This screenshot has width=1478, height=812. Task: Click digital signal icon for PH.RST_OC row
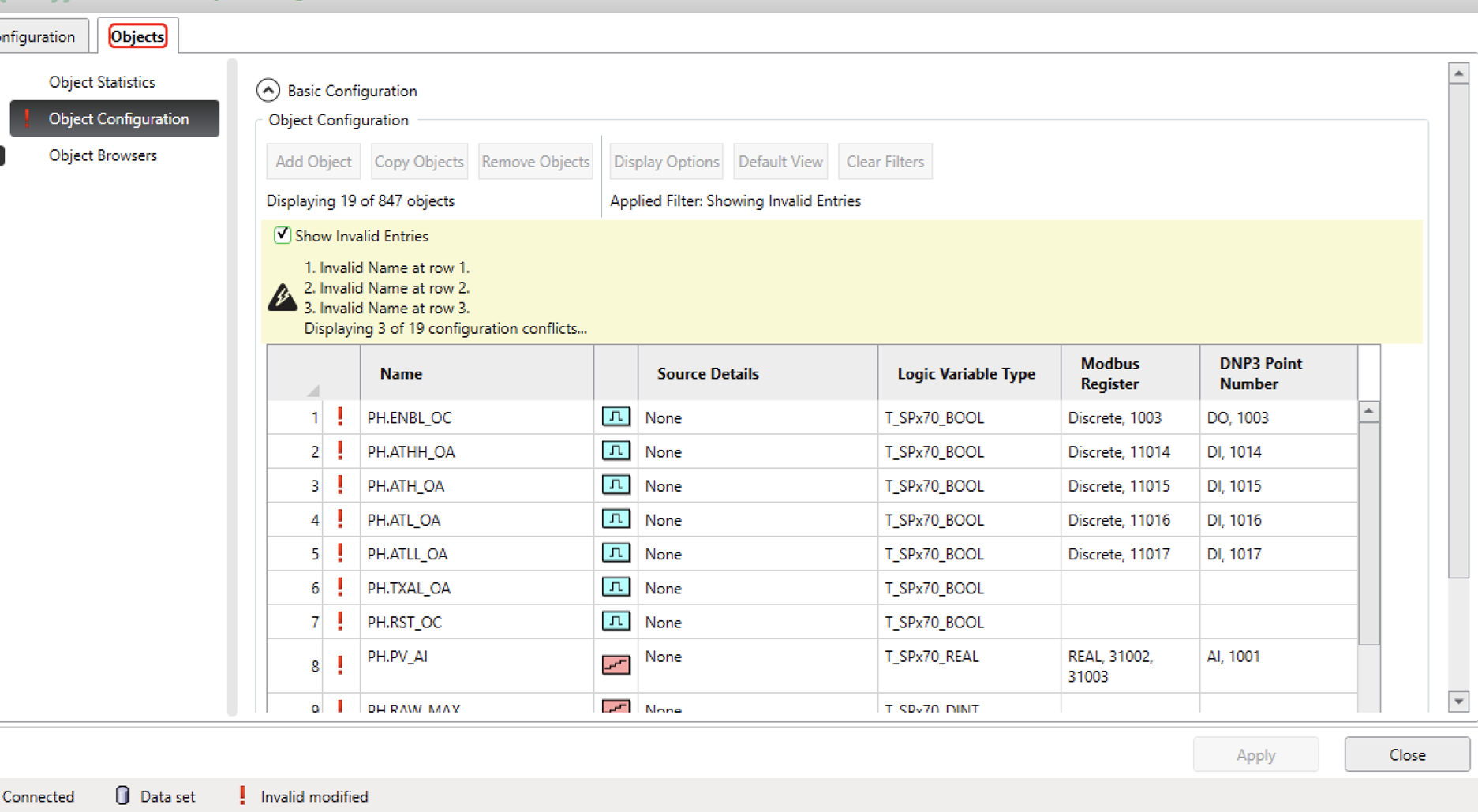616,621
